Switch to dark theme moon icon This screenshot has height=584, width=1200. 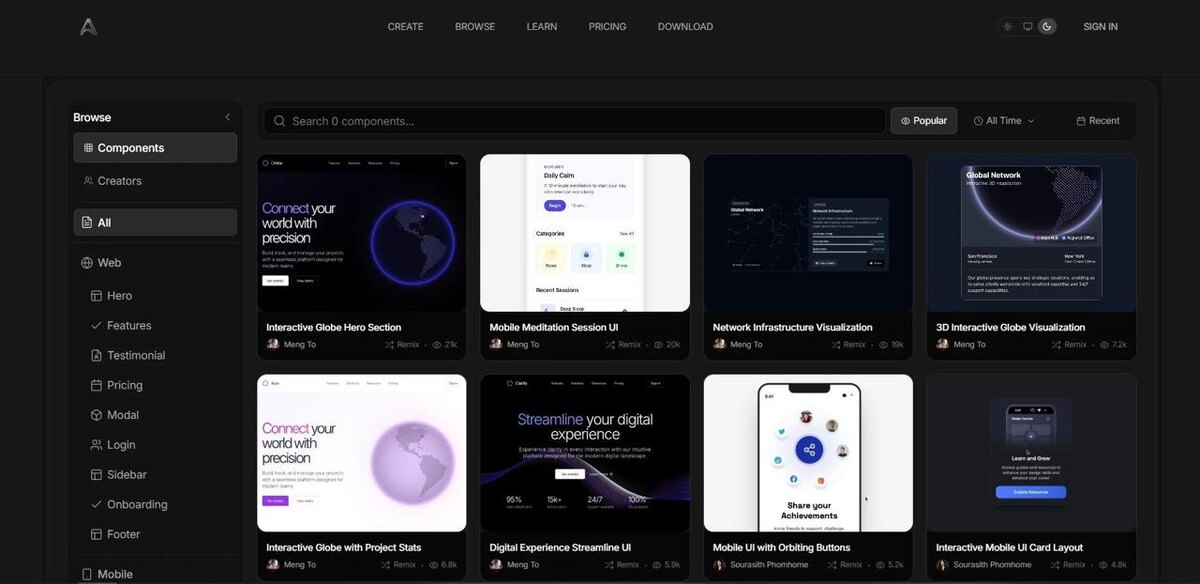(x=1047, y=27)
